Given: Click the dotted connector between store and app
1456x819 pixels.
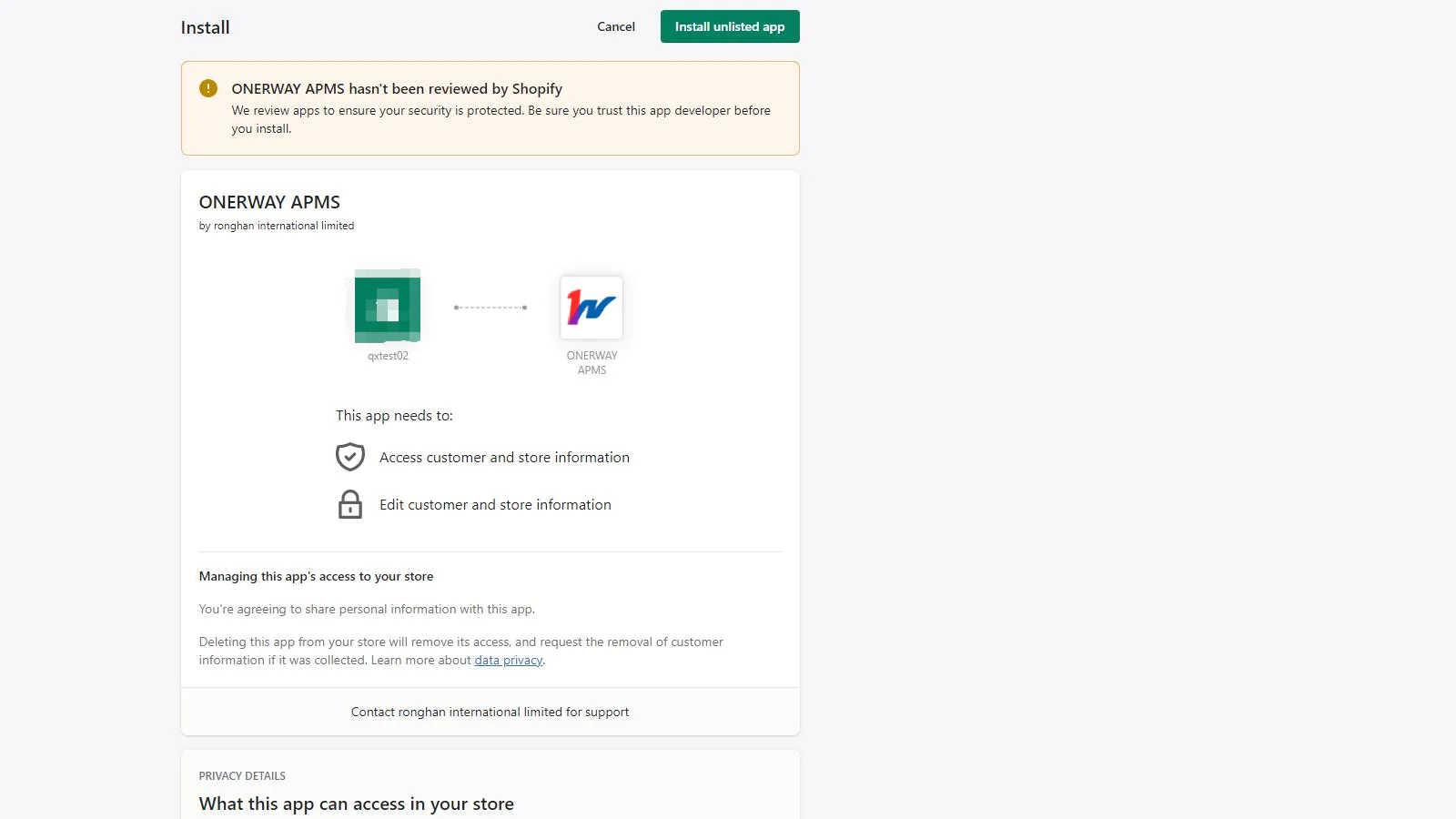Looking at the screenshot, I should [491, 308].
